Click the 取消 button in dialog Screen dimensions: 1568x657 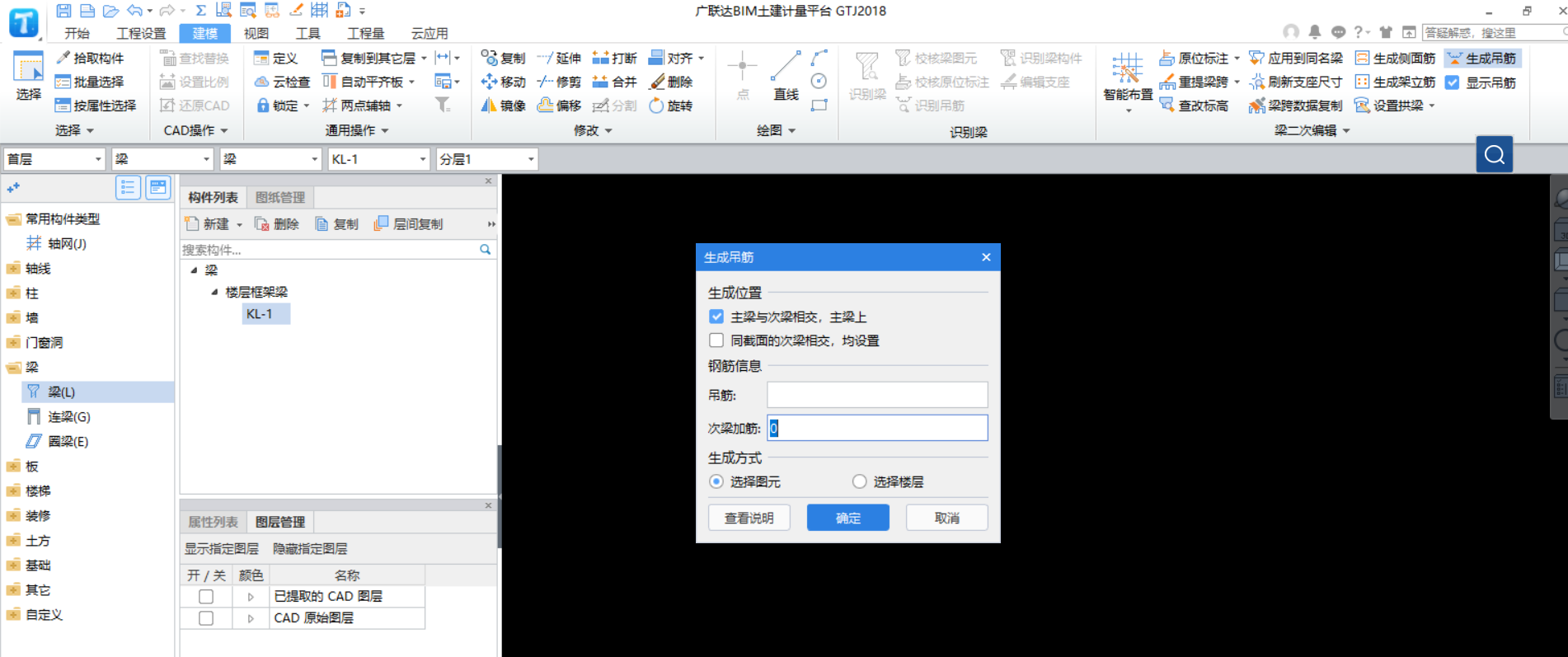pyautogui.click(x=947, y=518)
